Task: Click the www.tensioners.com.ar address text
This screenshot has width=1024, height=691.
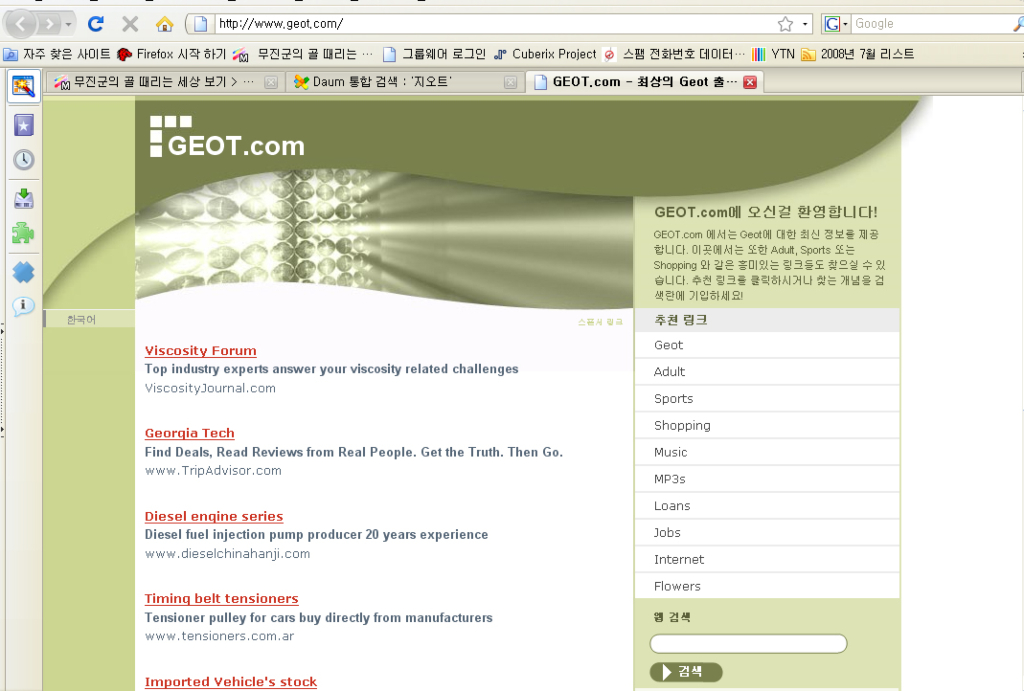Action: 219,635
